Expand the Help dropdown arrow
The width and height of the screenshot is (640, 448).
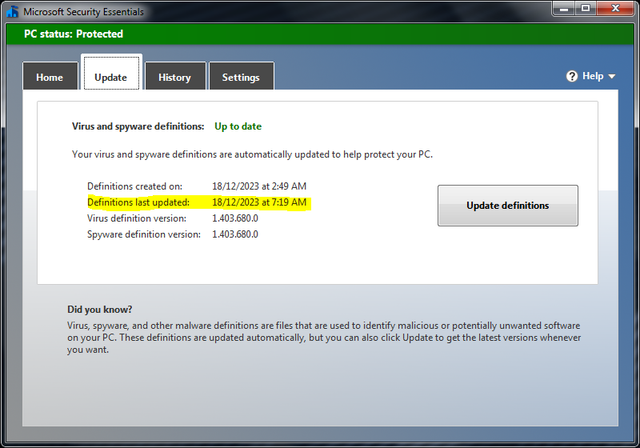(x=611, y=76)
